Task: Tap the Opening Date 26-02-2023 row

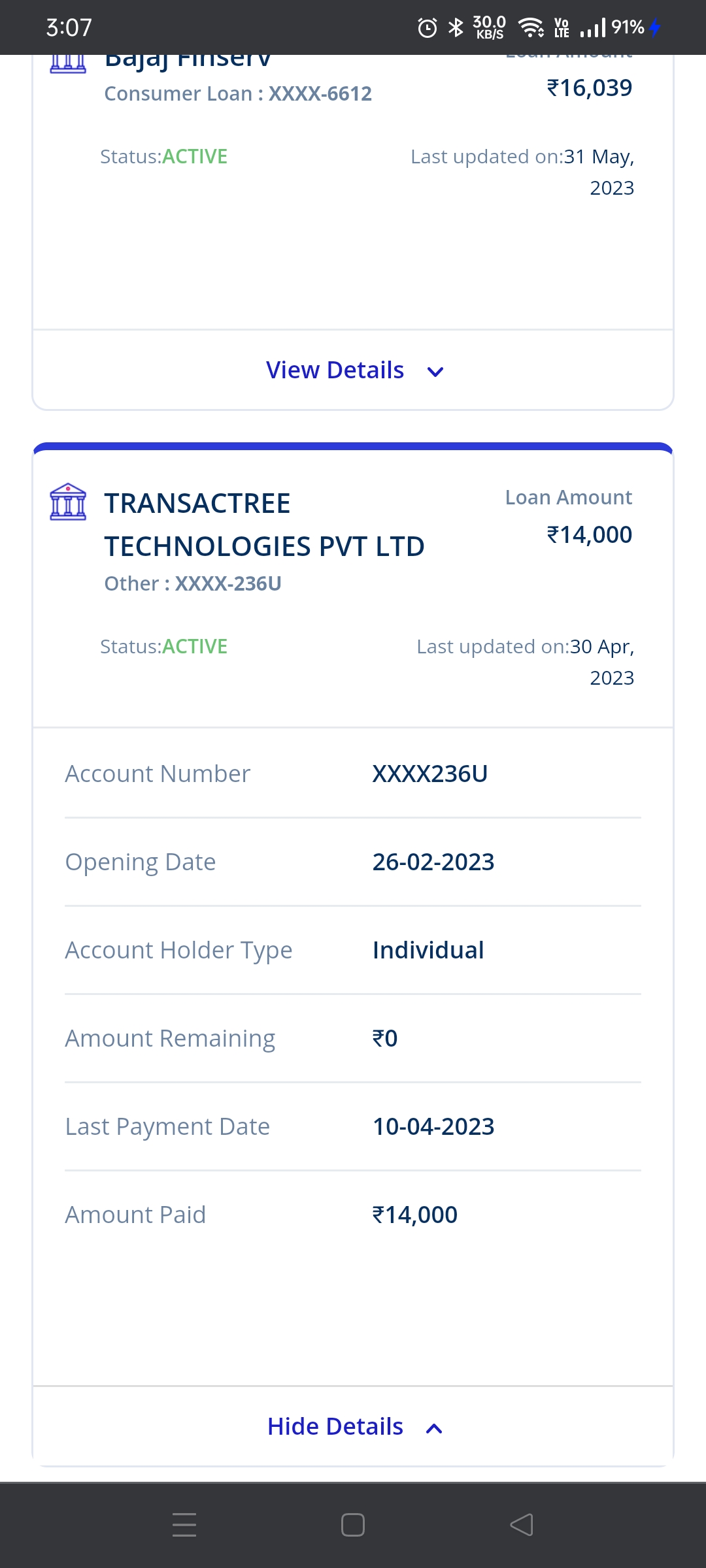Action: pos(353,862)
